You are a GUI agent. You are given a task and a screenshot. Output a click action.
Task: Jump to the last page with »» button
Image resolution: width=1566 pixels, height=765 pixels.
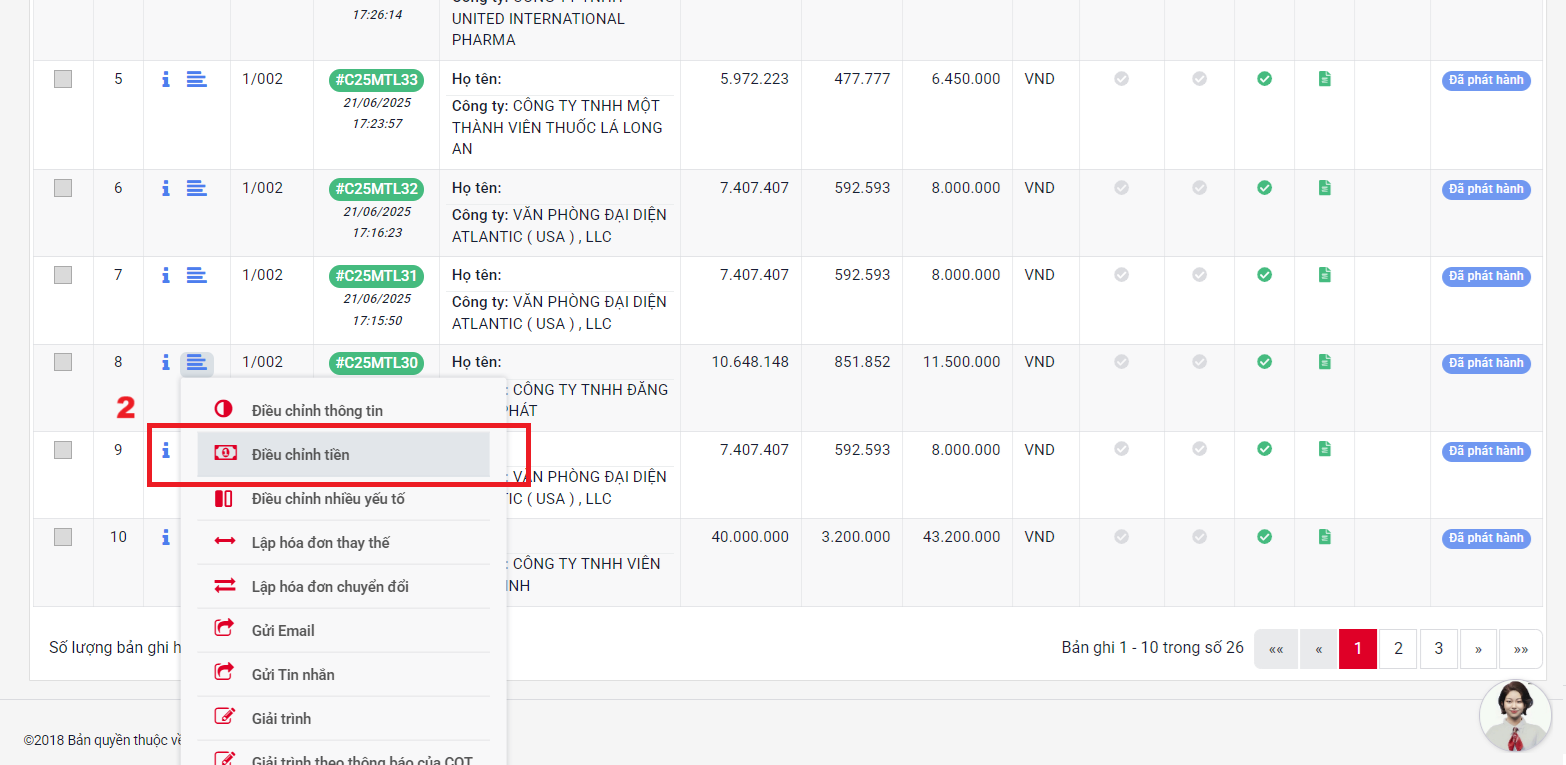(x=1520, y=648)
